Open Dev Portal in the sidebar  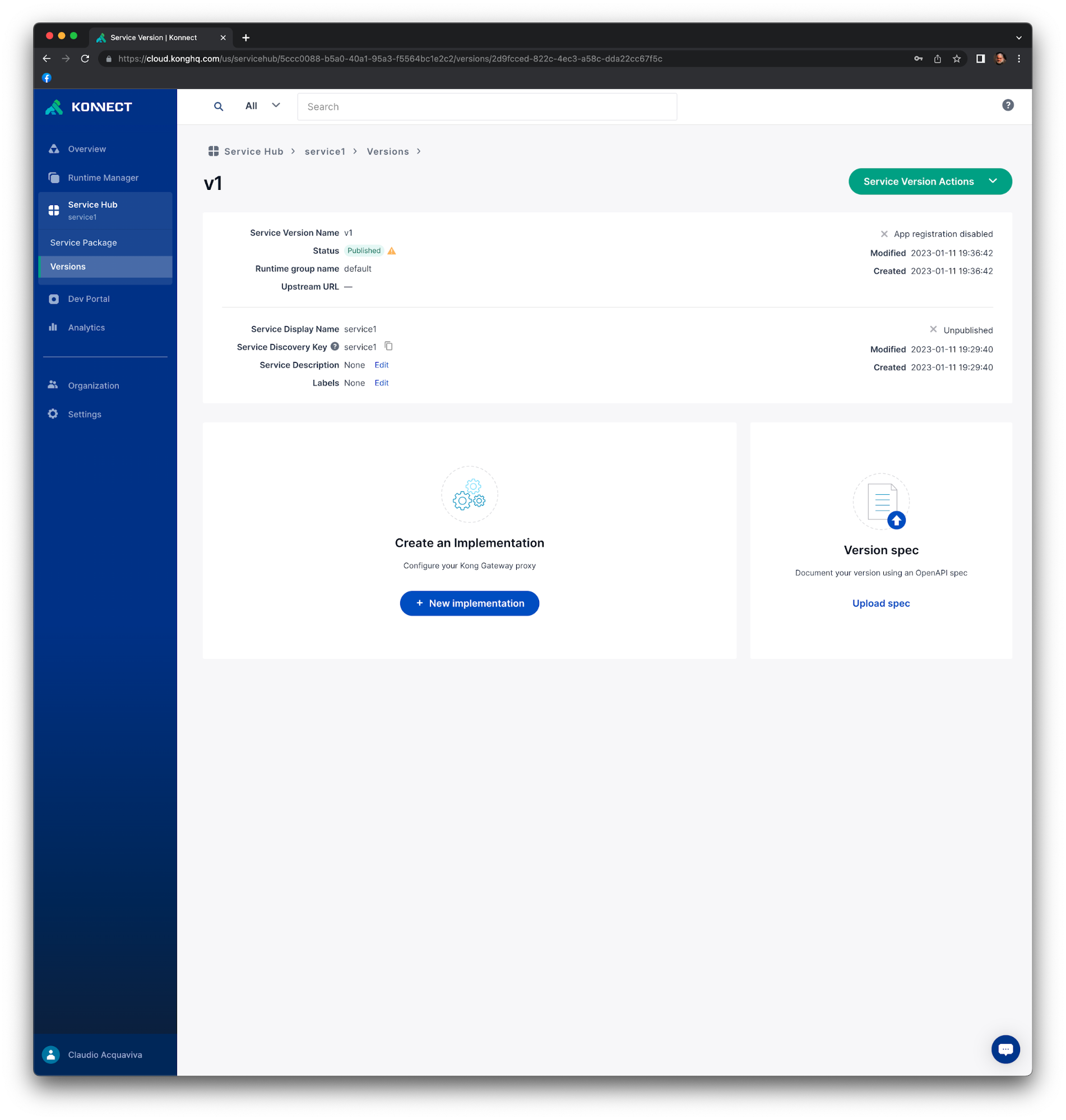click(x=89, y=299)
